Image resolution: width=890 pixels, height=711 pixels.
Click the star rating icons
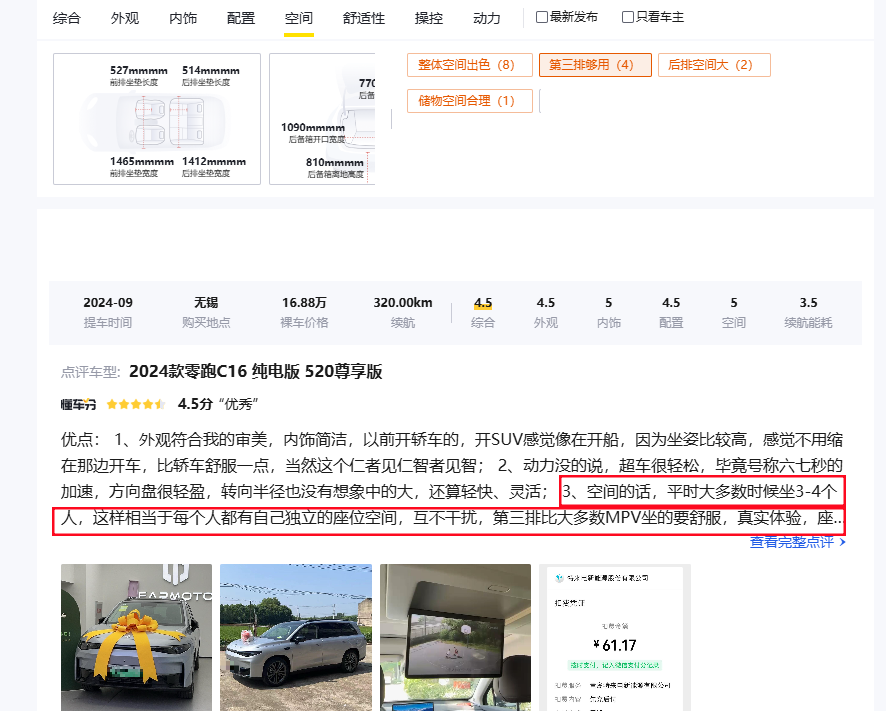[x=136, y=404]
